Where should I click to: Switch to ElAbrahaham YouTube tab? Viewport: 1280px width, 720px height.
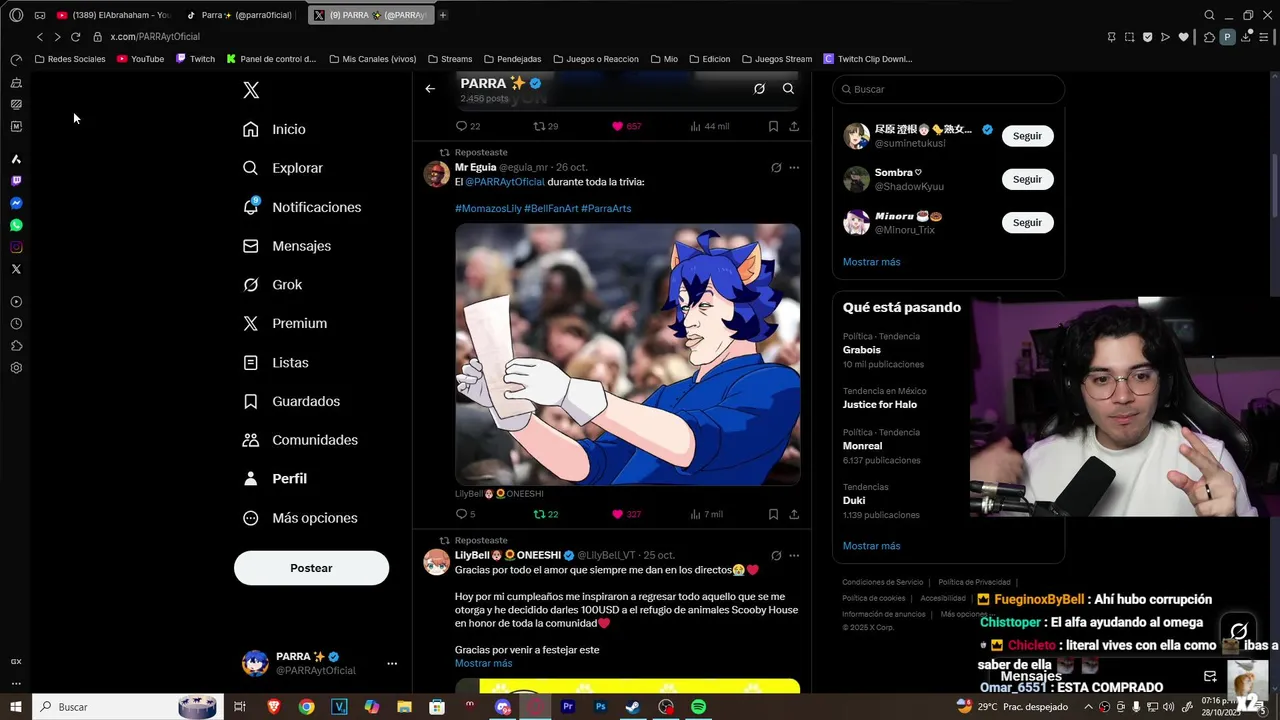pyautogui.click(x=113, y=15)
